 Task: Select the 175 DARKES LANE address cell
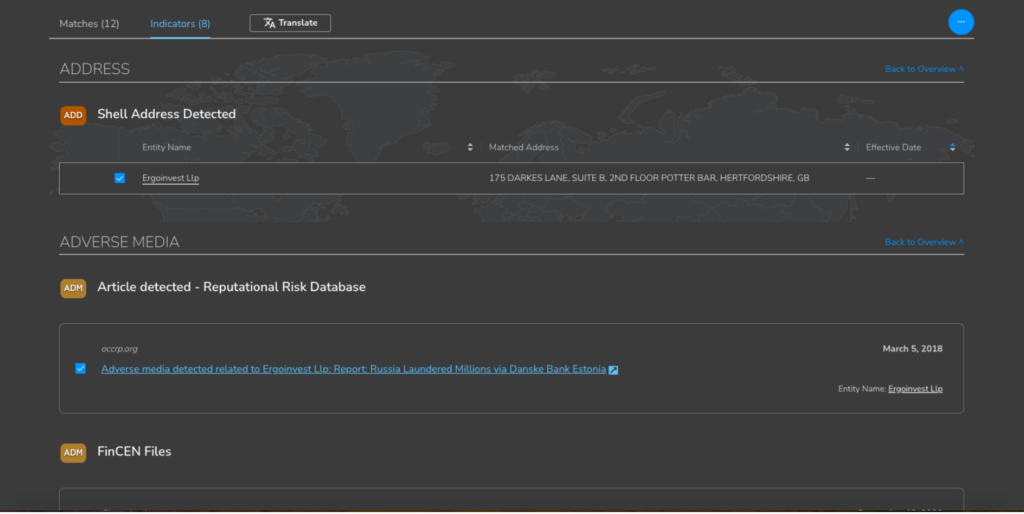(649, 178)
